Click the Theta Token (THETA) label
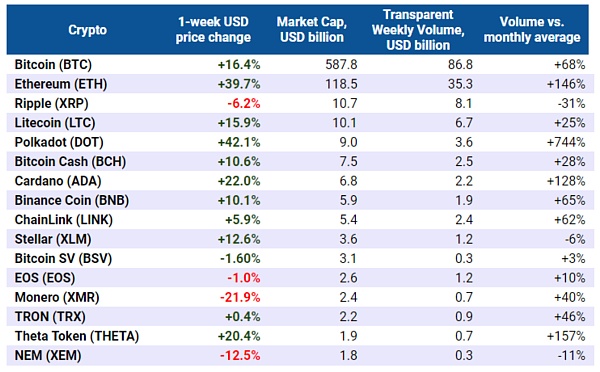This screenshot has height=372, width=600. coord(77,336)
